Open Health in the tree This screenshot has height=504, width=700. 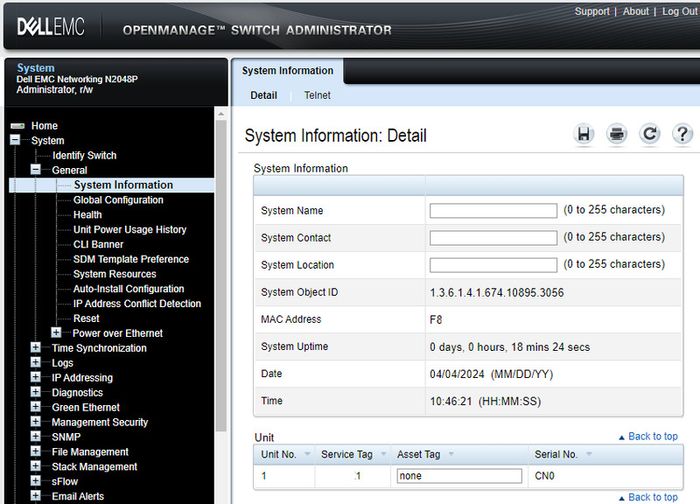pos(88,215)
